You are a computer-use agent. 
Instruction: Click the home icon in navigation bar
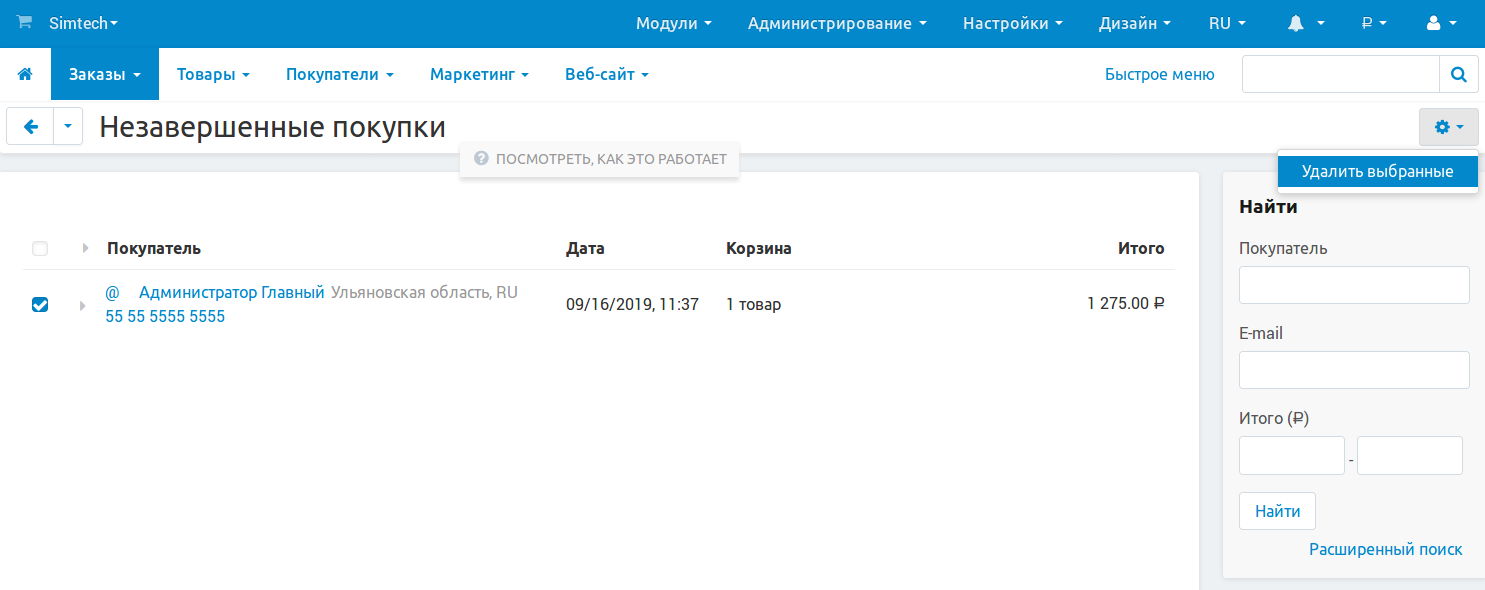click(x=25, y=74)
